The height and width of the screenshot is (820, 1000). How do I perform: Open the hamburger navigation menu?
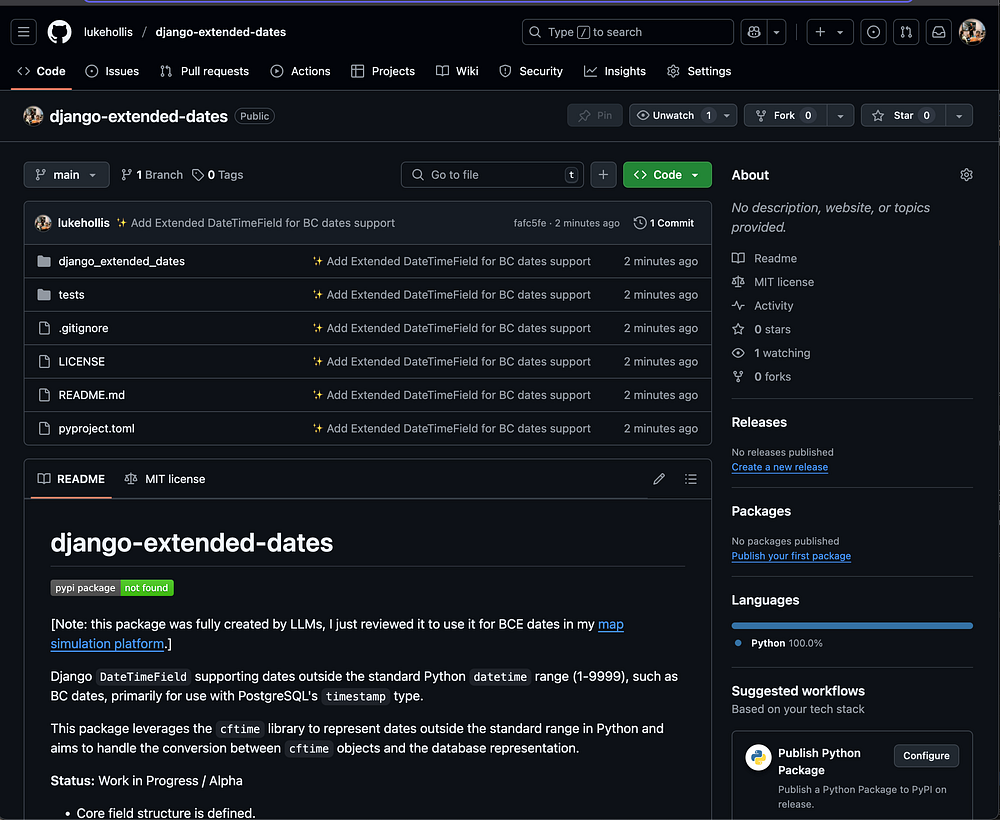pyautogui.click(x=25, y=32)
